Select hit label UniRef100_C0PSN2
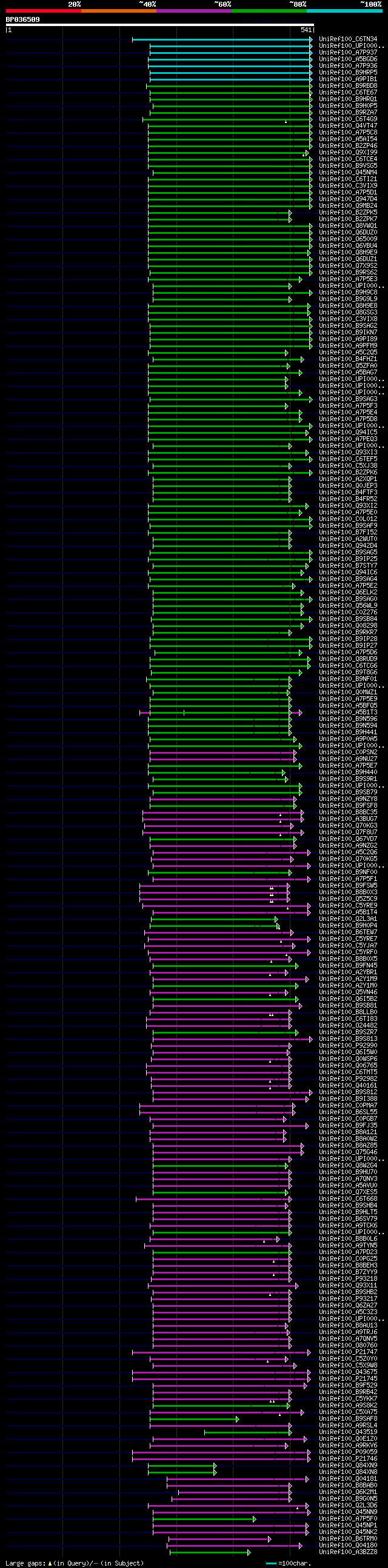Screen dimensions: 388x1568 point(348,754)
